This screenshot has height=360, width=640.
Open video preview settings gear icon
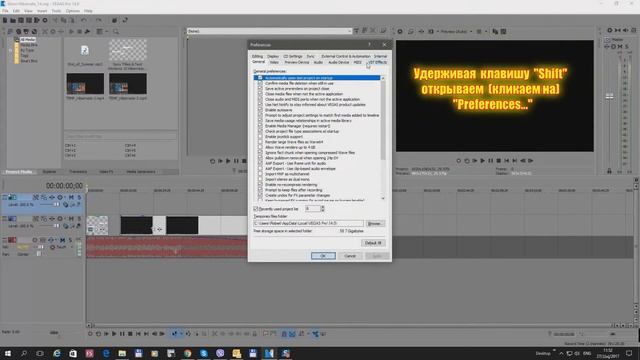coord(400,31)
